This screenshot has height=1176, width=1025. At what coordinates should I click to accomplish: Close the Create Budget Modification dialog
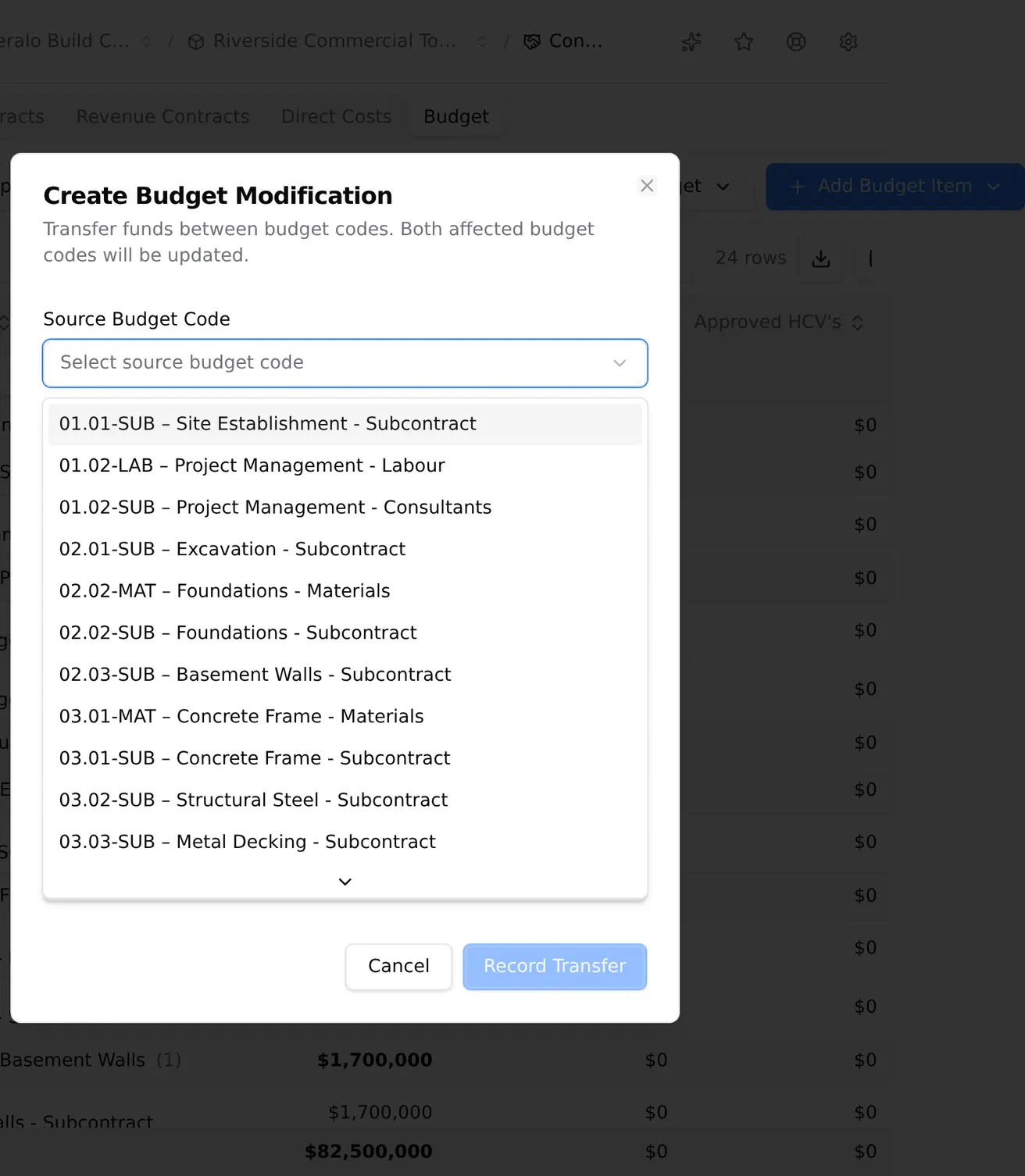pos(647,186)
